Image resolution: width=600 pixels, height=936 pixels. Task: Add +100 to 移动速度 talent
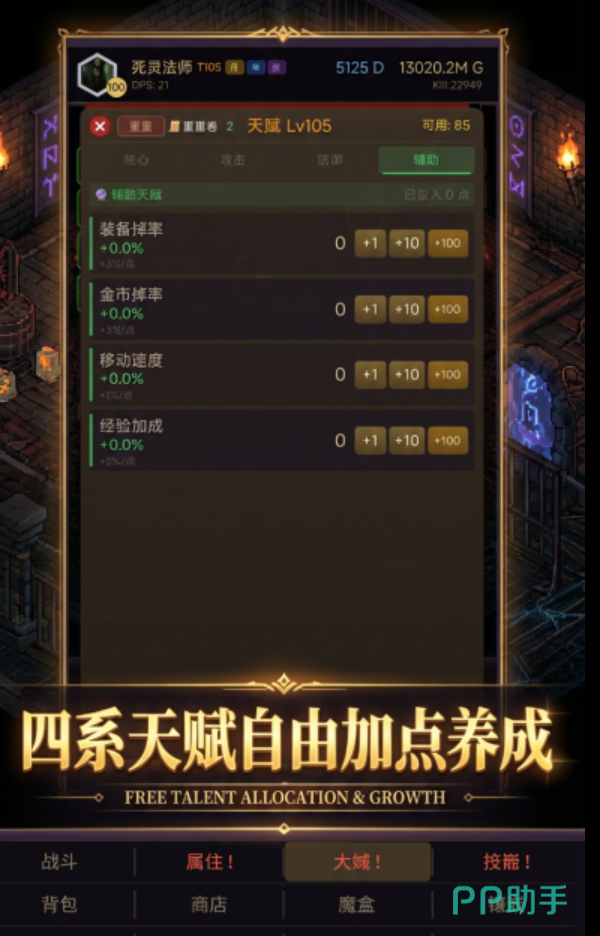pyautogui.click(x=448, y=375)
